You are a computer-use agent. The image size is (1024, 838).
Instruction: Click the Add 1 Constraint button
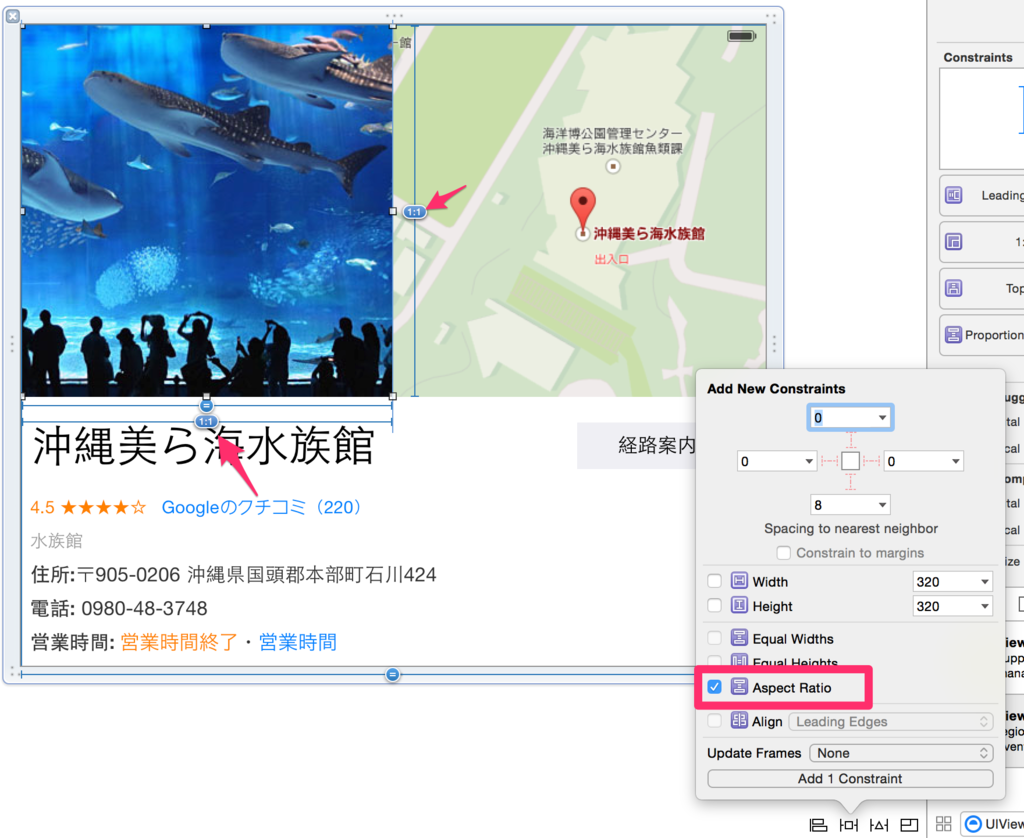(x=850, y=779)
